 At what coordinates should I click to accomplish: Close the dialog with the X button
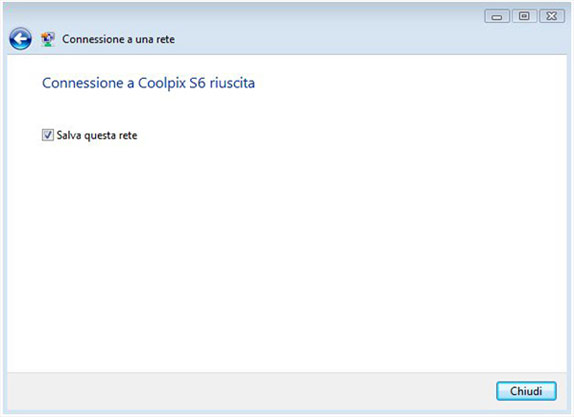tap(552, 16)
